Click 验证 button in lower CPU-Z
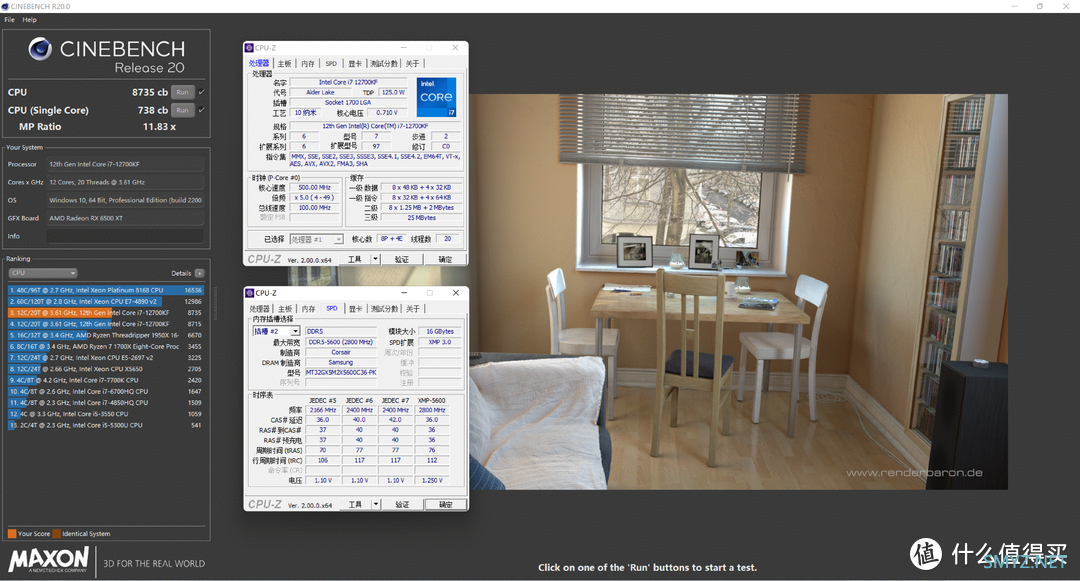The height and width of the screenshot is (581, 1080). pos(402,505)
